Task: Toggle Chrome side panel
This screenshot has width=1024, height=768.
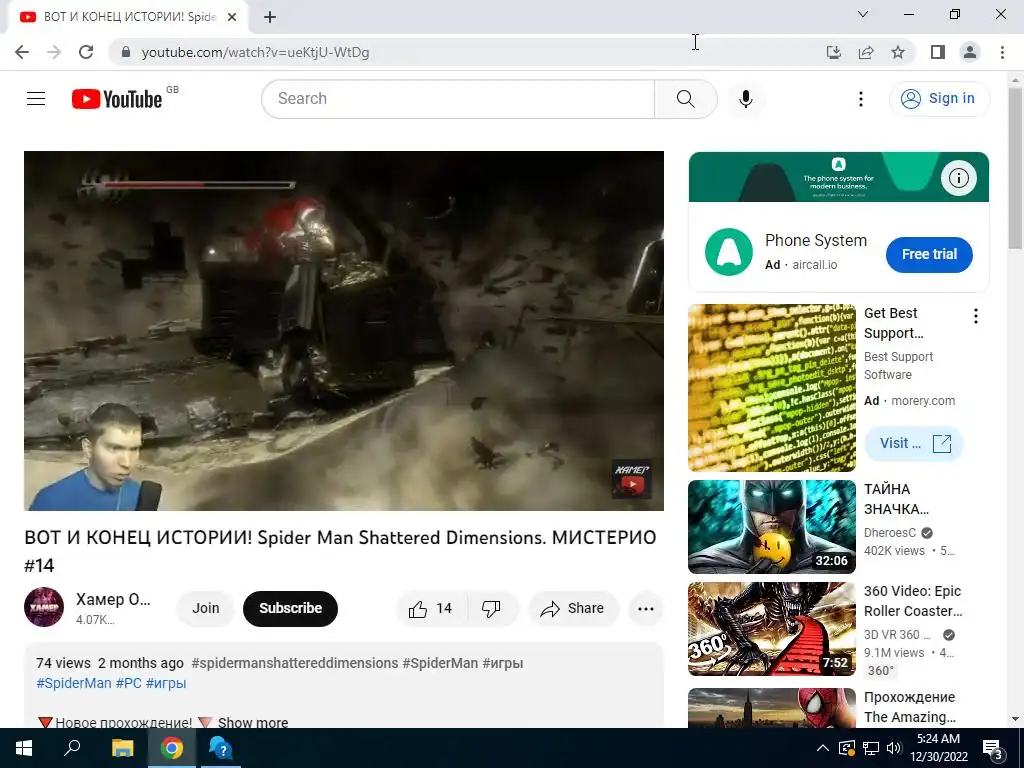Action: click(938, 52)
